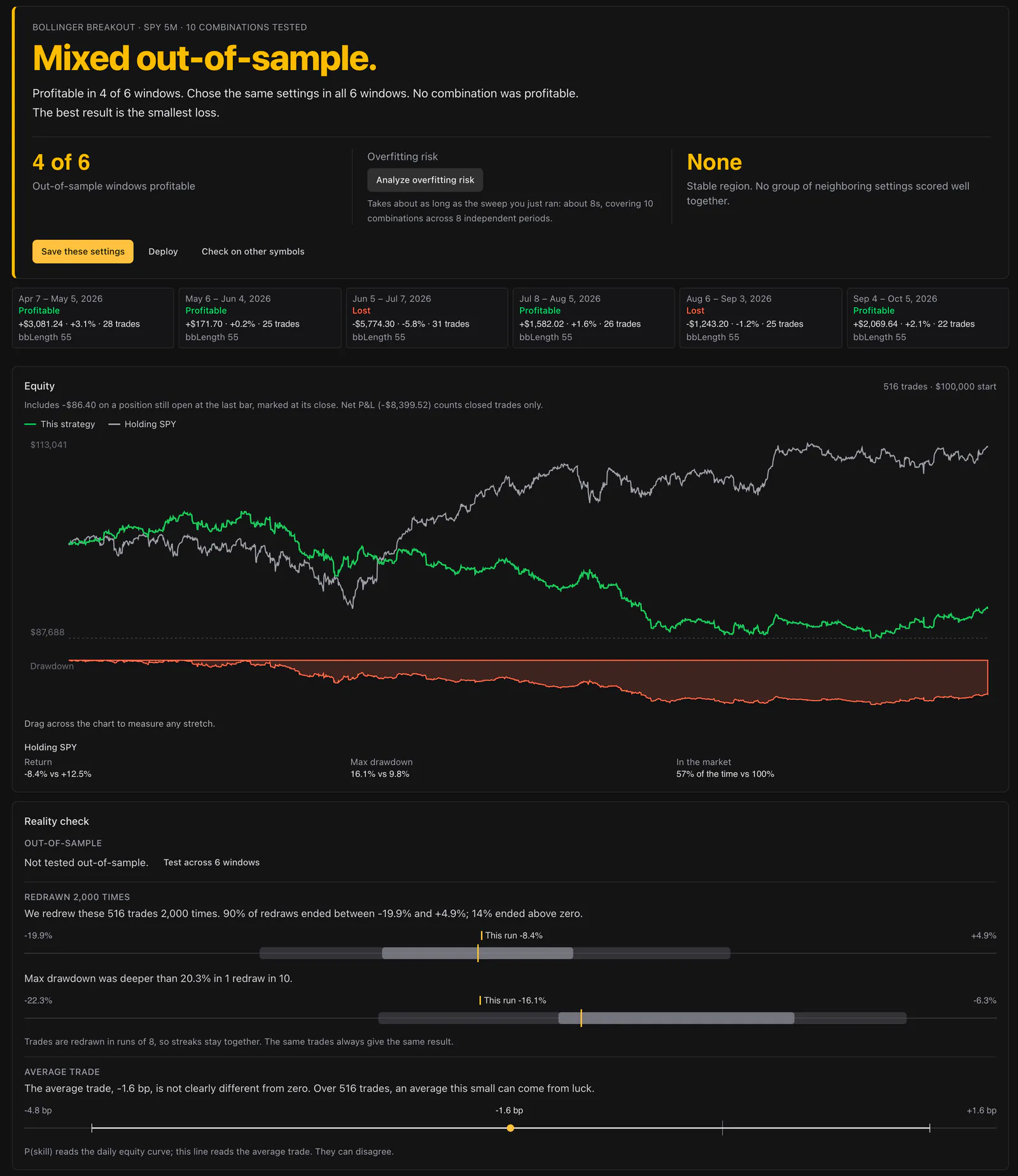Open the Aug 6 – Sep 3, 2026 lost window
Viewport: 1018px width, 1176px height.
761,318
